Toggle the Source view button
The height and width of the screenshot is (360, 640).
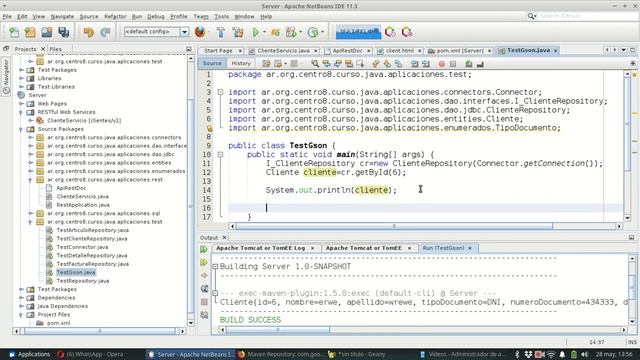212,63
